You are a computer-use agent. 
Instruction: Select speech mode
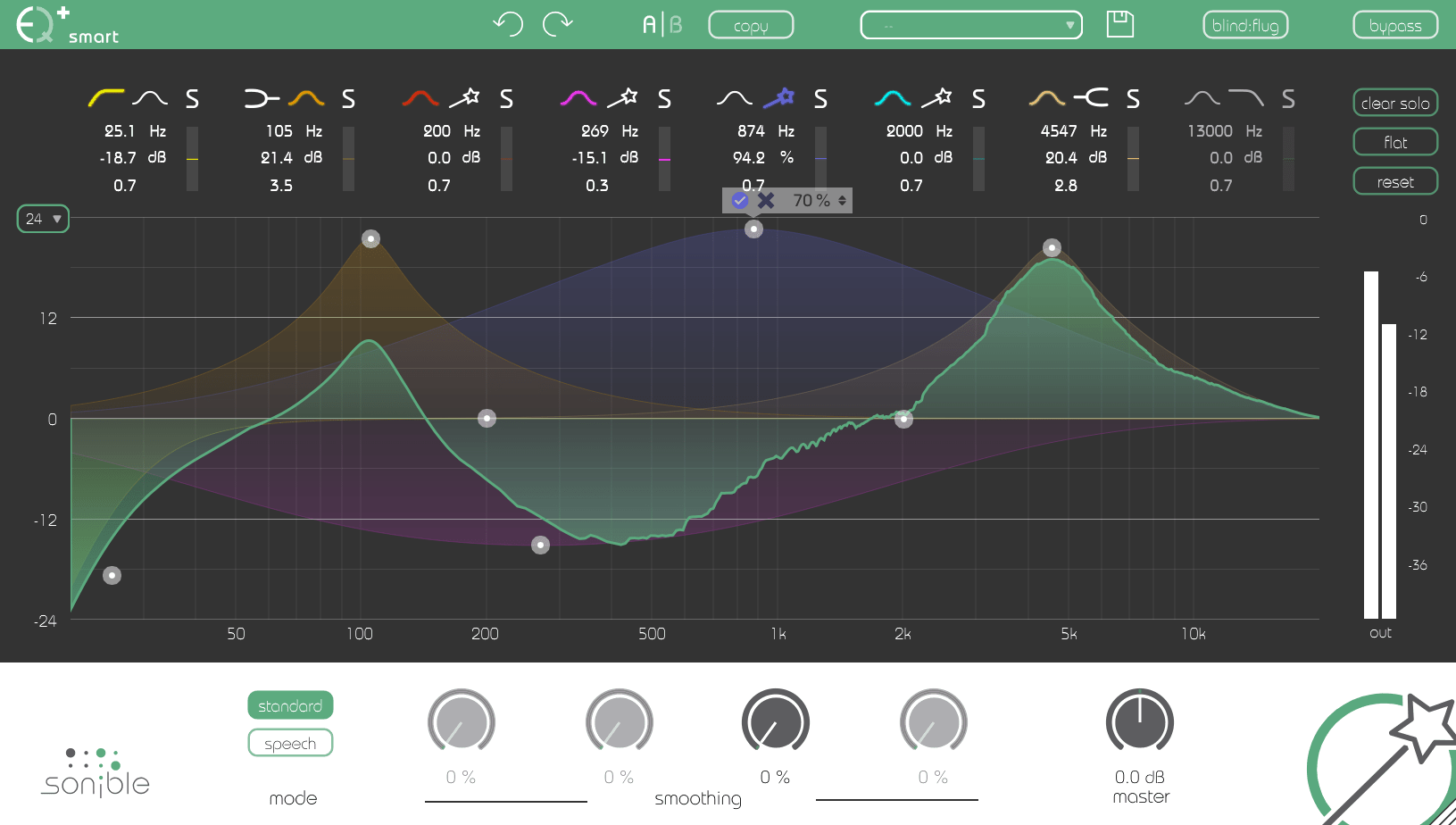coord(290,743)
